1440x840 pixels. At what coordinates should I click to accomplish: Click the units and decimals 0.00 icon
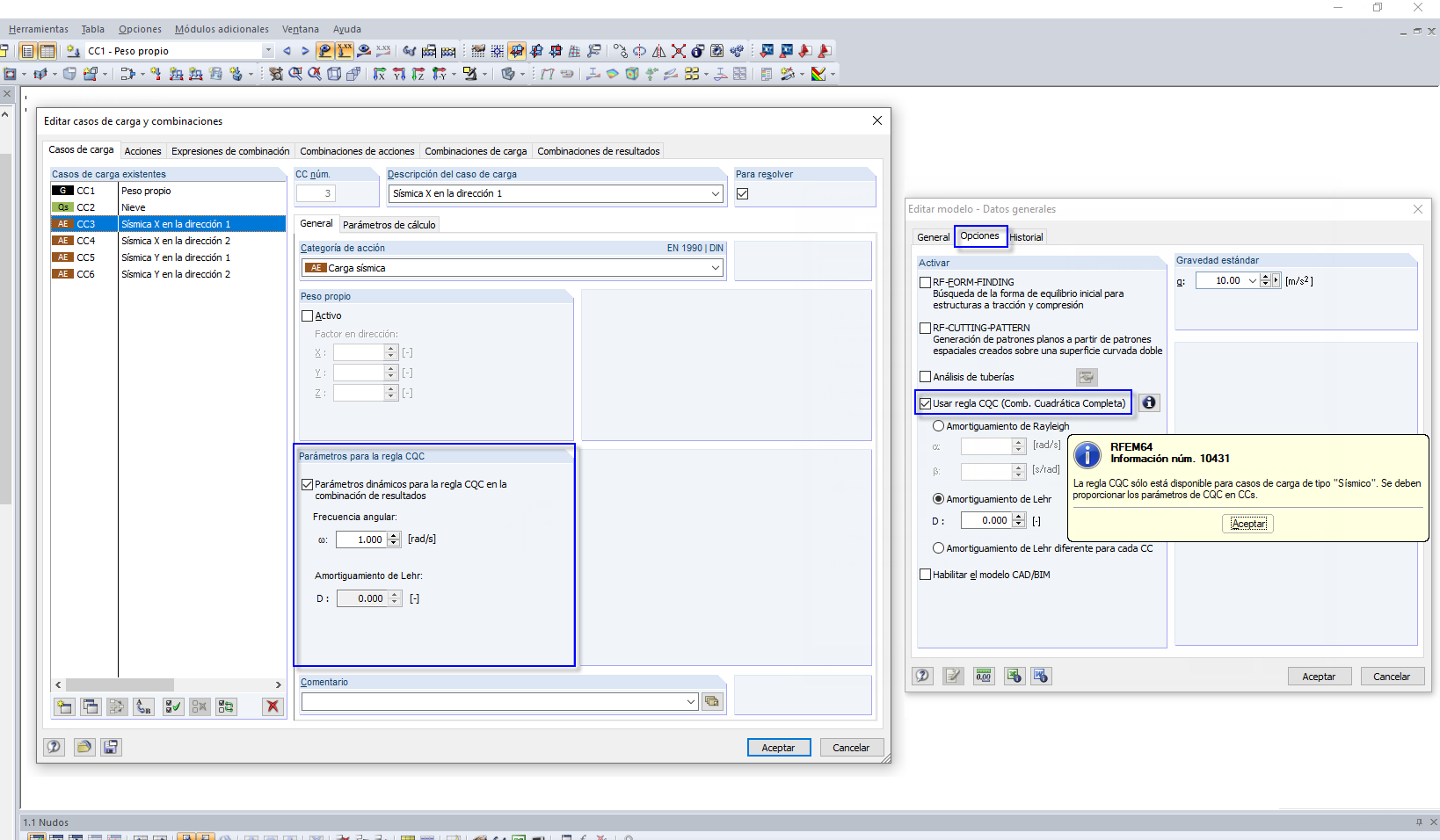point(984,676)
